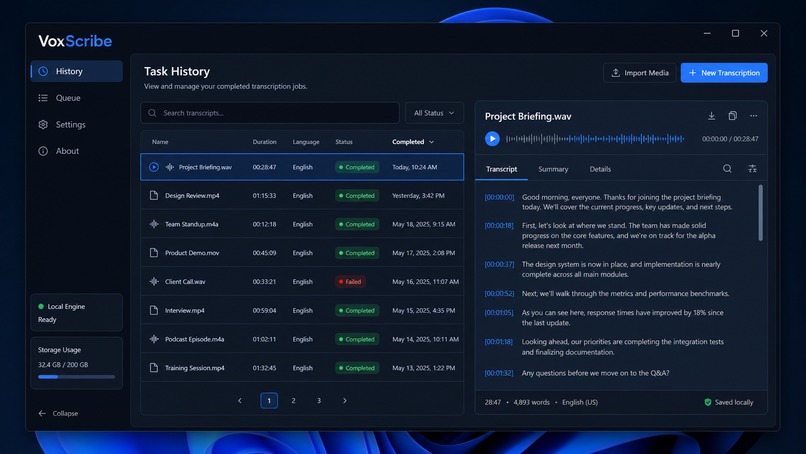806x454 pixels.
Task: Open the History section in sidebar
Action: click(77, 71)
